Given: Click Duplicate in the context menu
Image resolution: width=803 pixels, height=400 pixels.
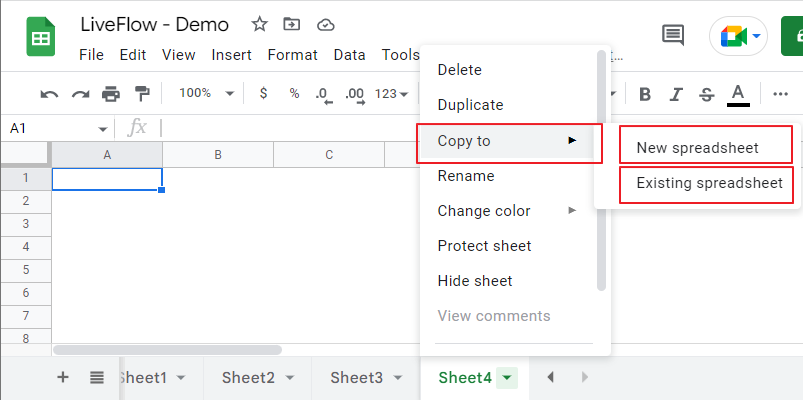Looking at the screenshot, I should (470, 105).
